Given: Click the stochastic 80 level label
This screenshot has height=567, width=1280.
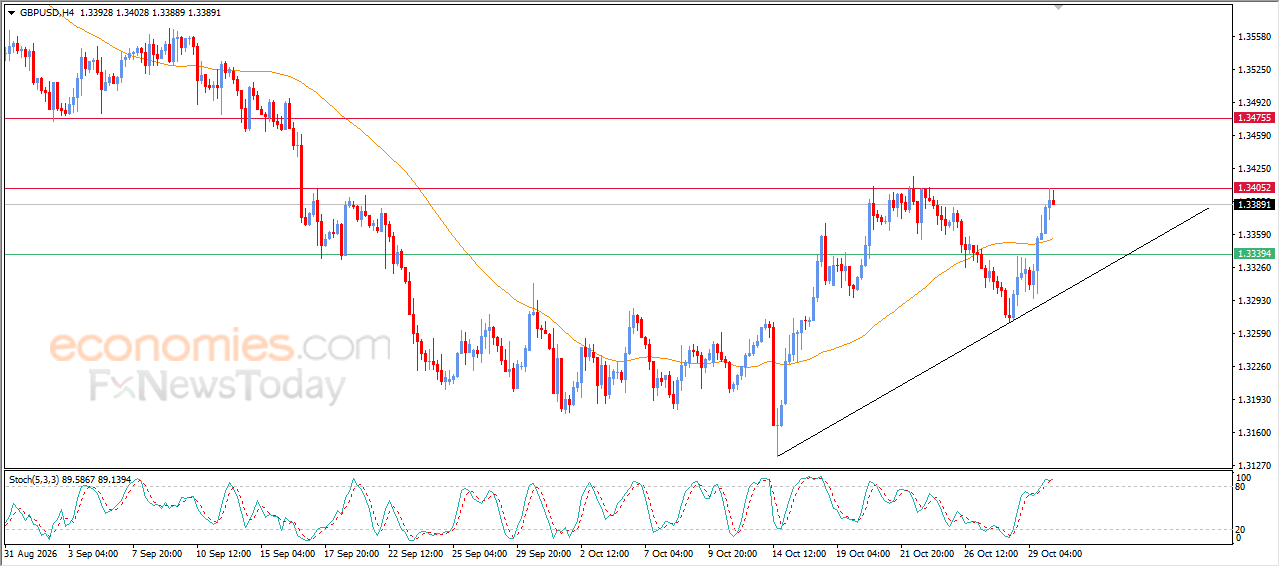Looking at the screenshot, I should point(1241,487).
